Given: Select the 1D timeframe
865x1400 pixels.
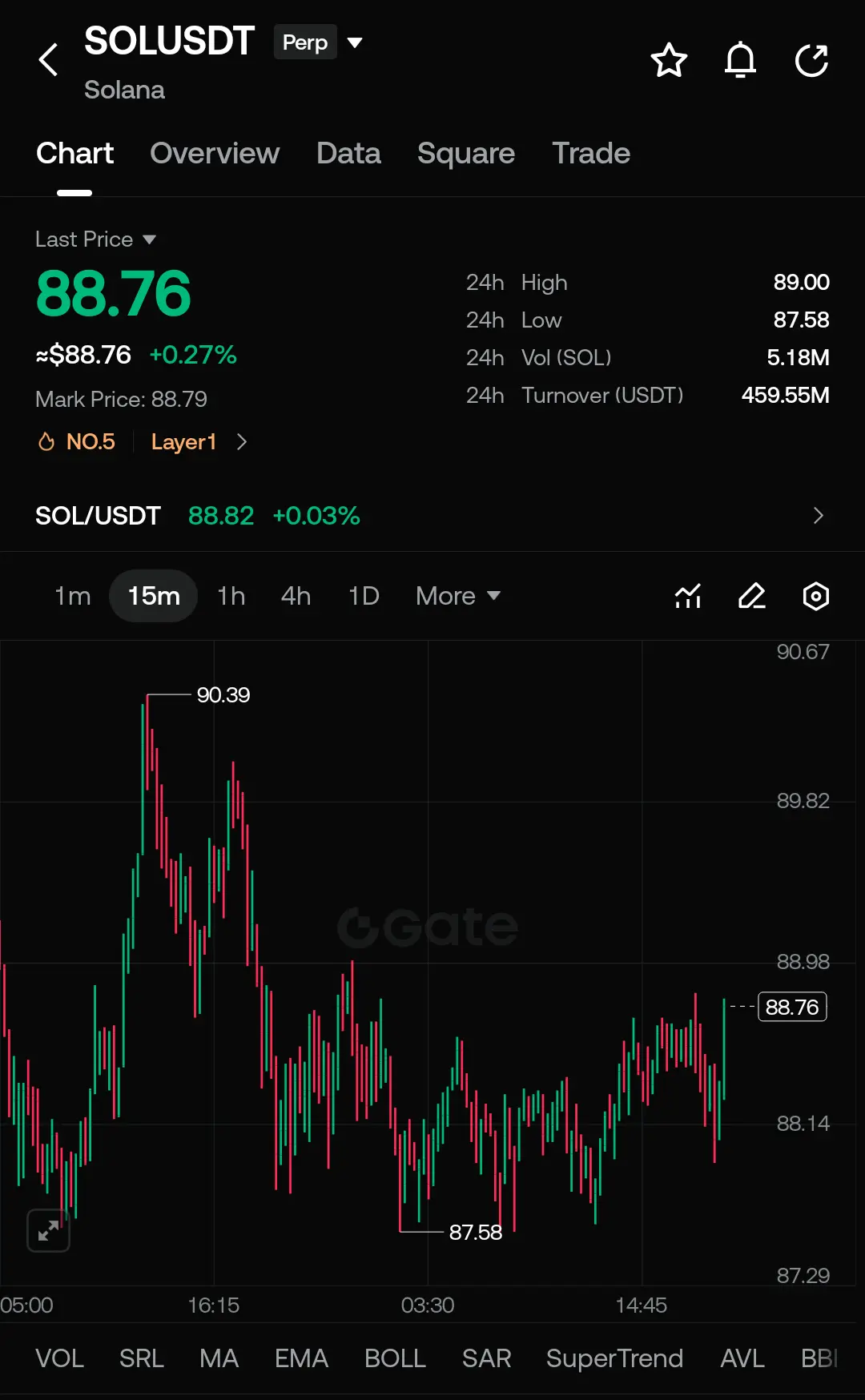Looking at the screenshot, I should tap(364, 596).
